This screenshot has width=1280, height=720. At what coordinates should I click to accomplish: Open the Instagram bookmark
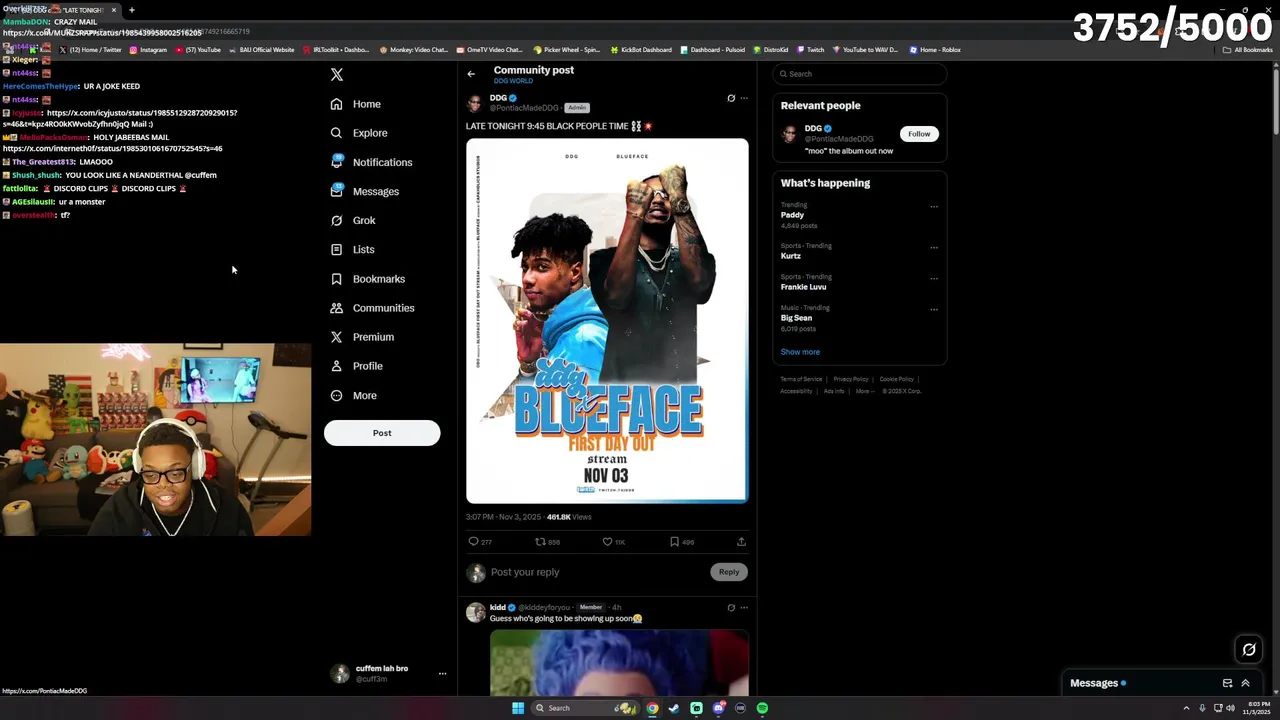(148, 50)
